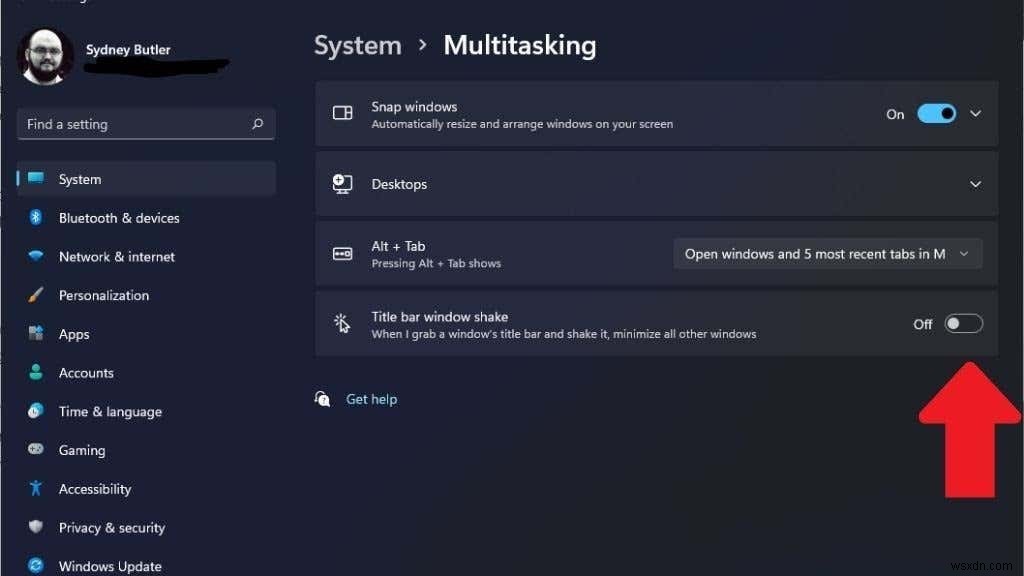
Task: Select the Bluetooth & devices sidebar icon
Action: click(35, 218)
